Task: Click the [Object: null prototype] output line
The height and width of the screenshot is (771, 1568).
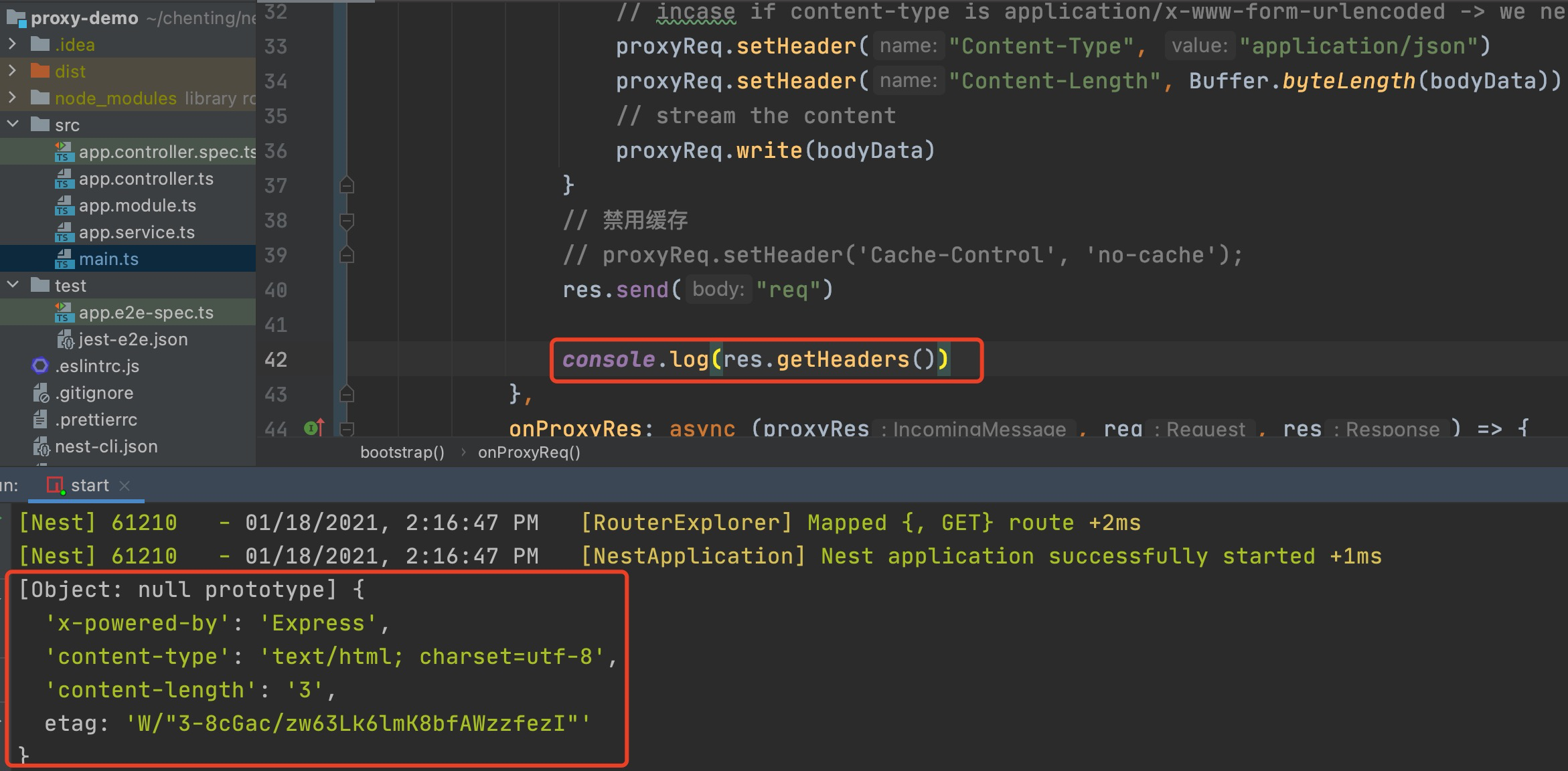Action: click(191, 590)
